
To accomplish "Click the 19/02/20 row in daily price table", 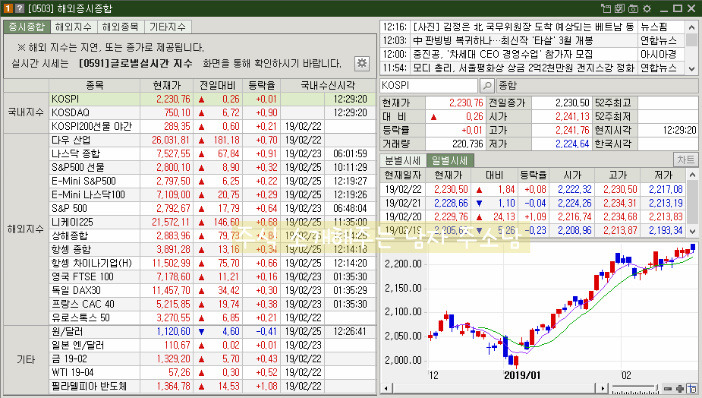I will 533,217.
